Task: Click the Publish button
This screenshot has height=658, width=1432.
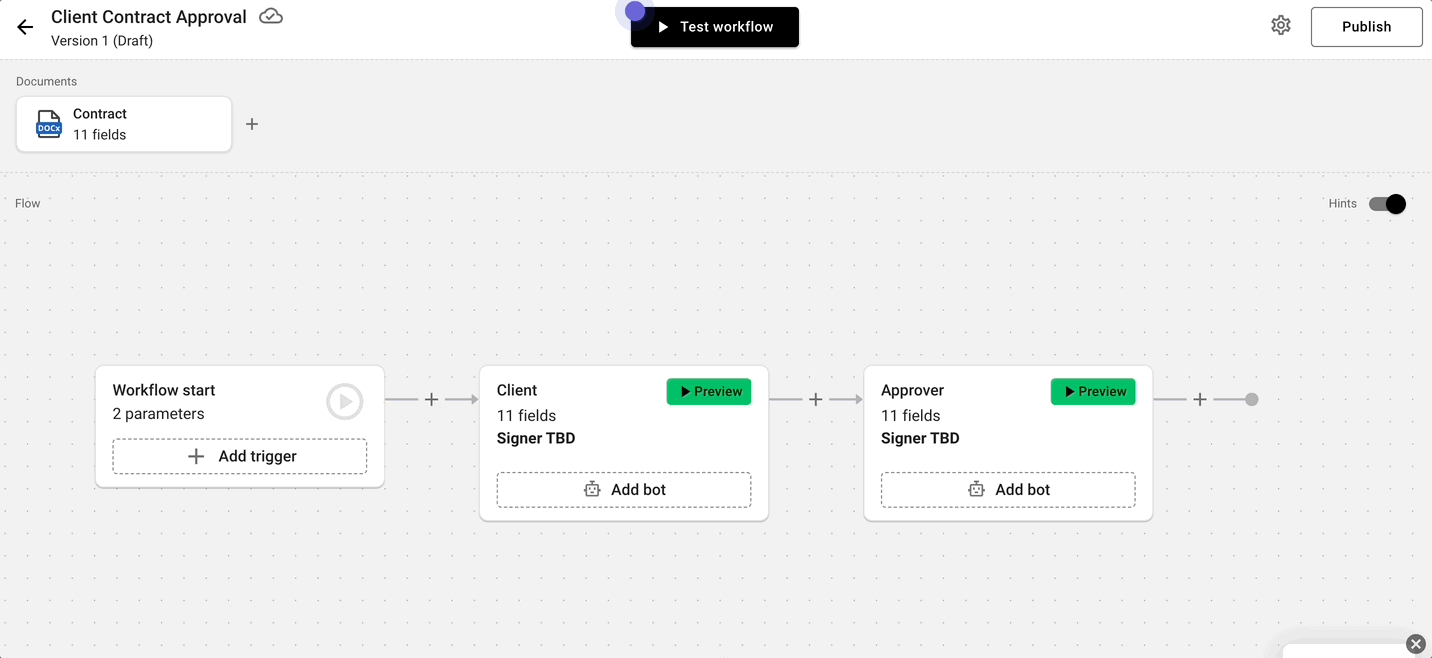Action: click(1366, 27)
